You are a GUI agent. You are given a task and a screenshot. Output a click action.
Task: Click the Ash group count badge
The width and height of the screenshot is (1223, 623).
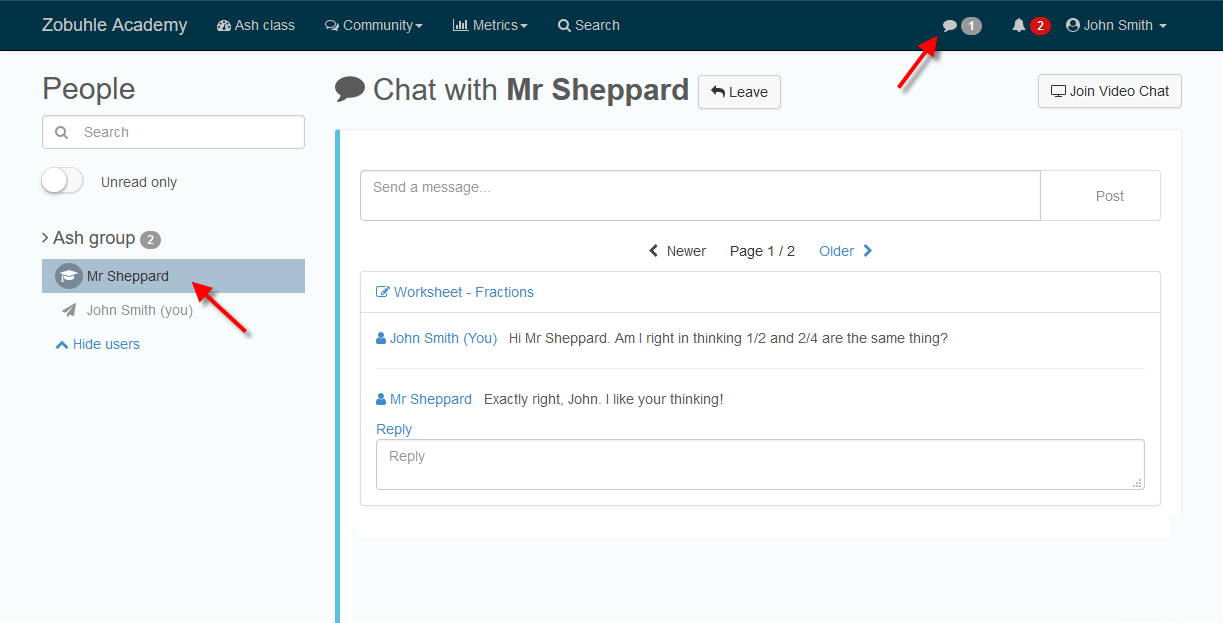pyautogui.click(x=150, y=240)
